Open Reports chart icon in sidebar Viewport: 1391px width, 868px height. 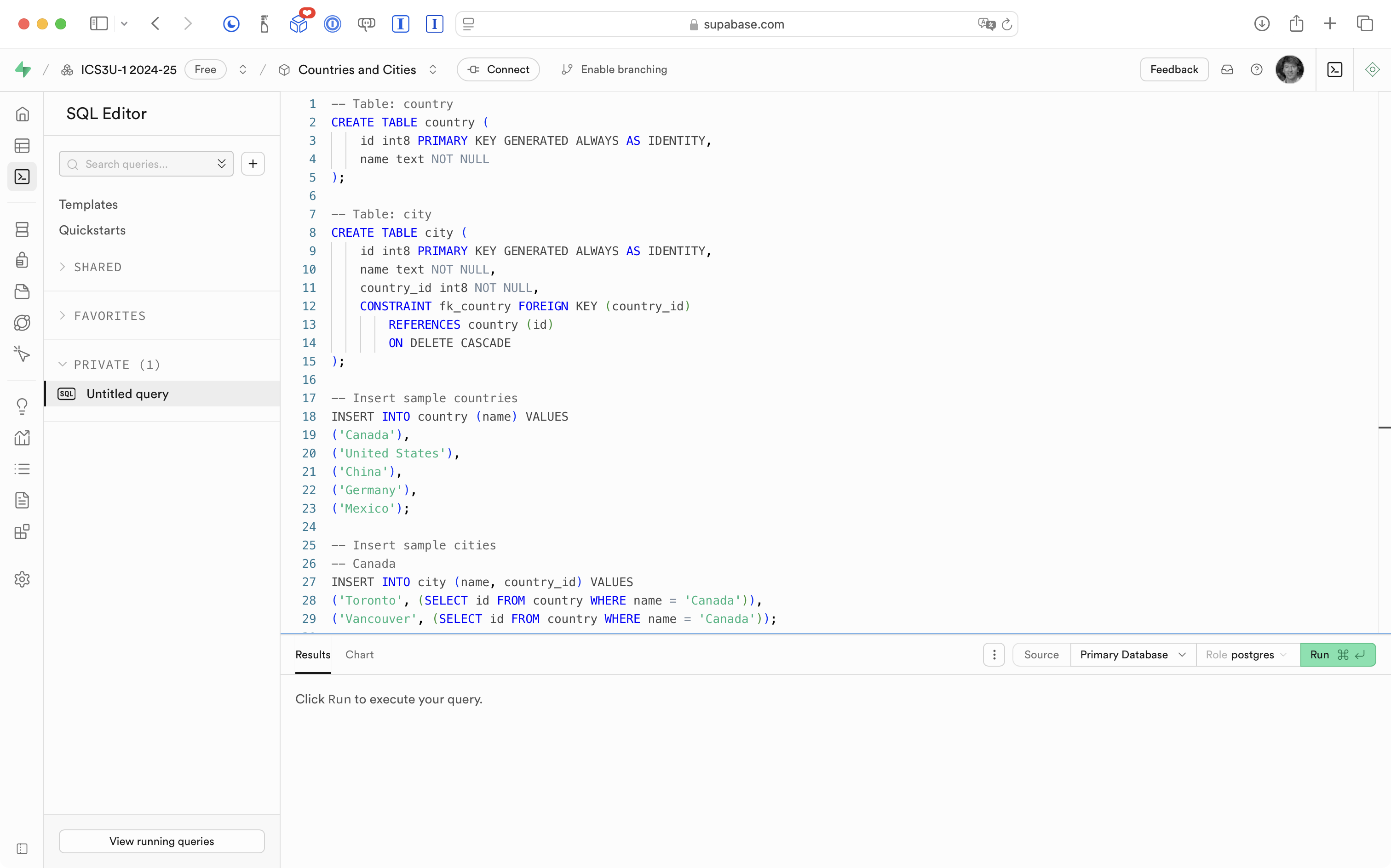pyautogui.click(x=23, y=438)
